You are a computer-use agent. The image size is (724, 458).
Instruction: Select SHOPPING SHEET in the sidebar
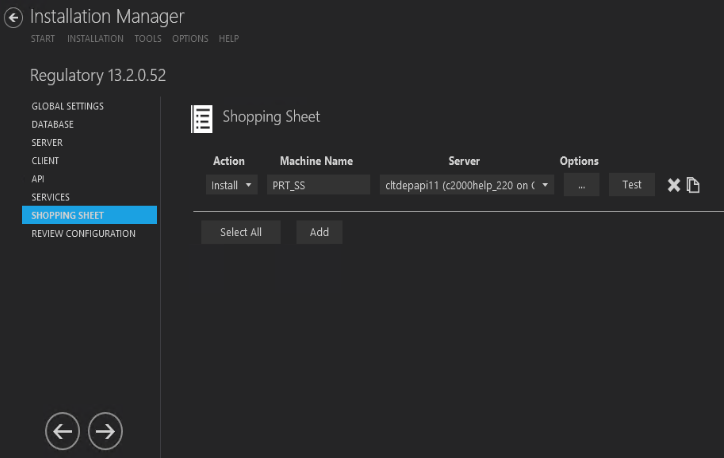[x=90, y=215]
